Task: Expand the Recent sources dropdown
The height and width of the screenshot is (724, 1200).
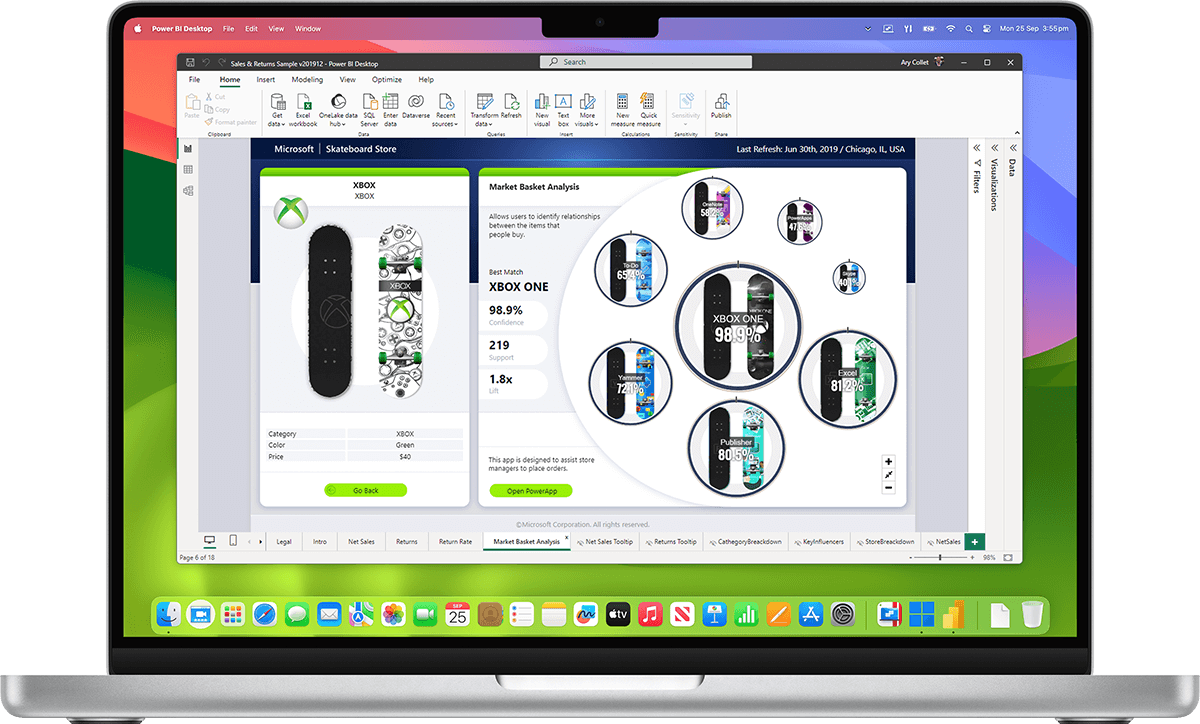Action: click(447, 110)
